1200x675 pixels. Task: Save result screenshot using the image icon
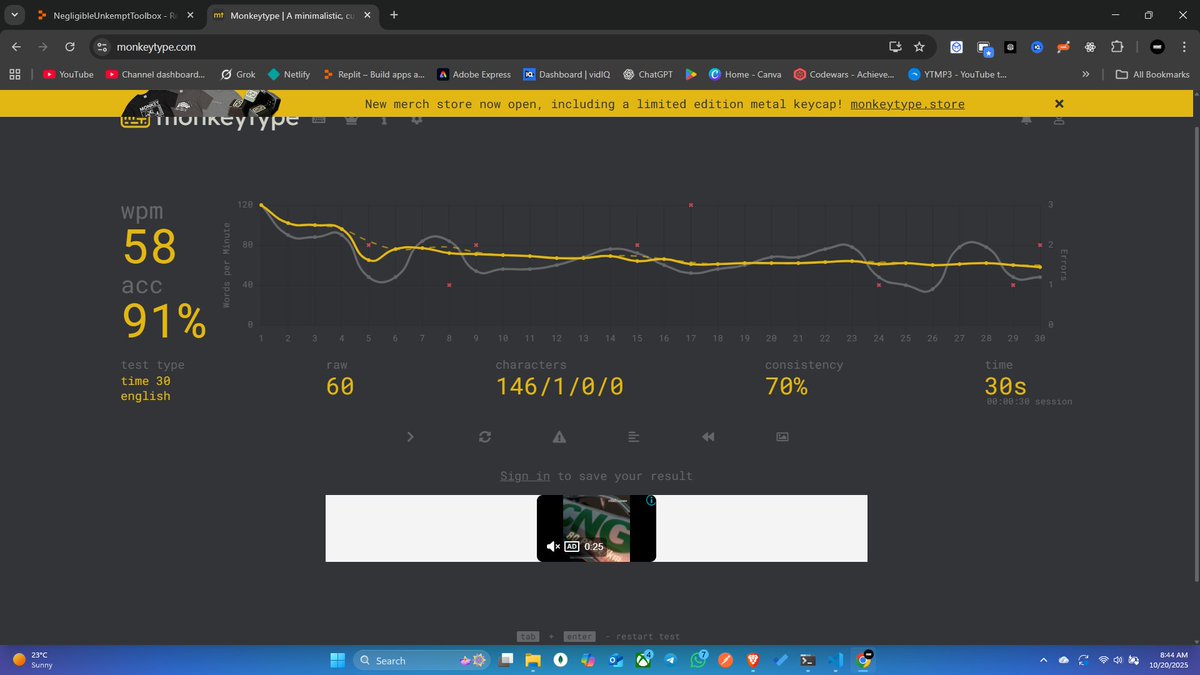(x=782, y=437)
